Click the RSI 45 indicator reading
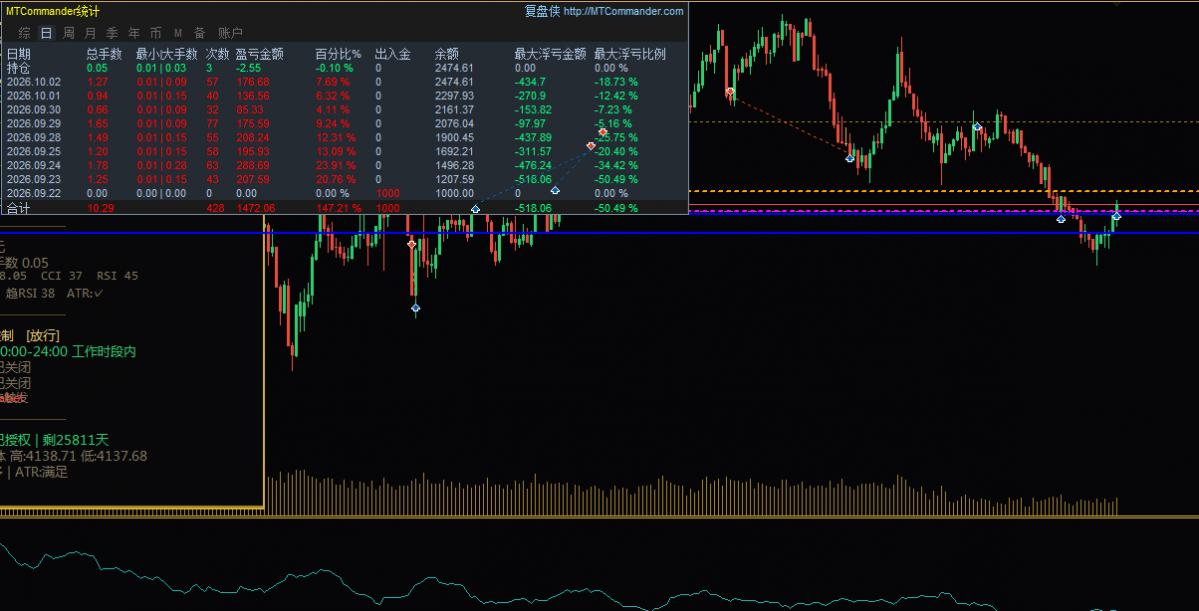Screen dimensions: 1199x611 click(x=118, y=276)
